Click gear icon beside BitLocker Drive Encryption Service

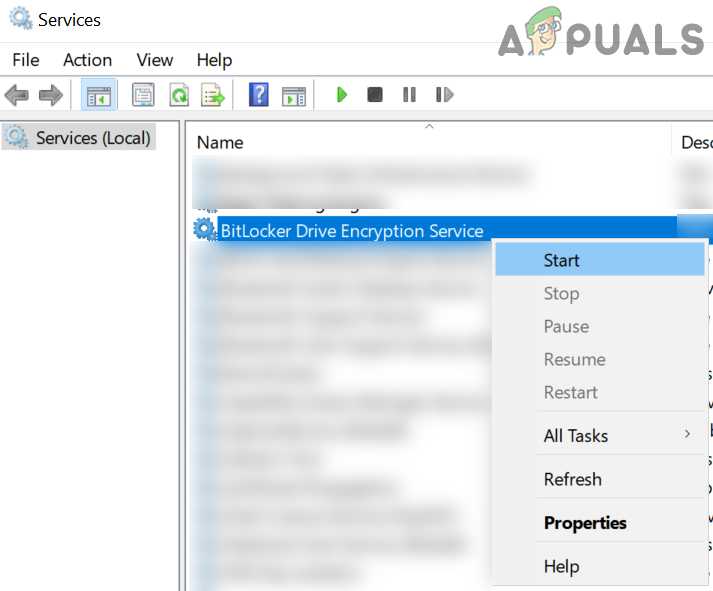click(x=204, y=230)
